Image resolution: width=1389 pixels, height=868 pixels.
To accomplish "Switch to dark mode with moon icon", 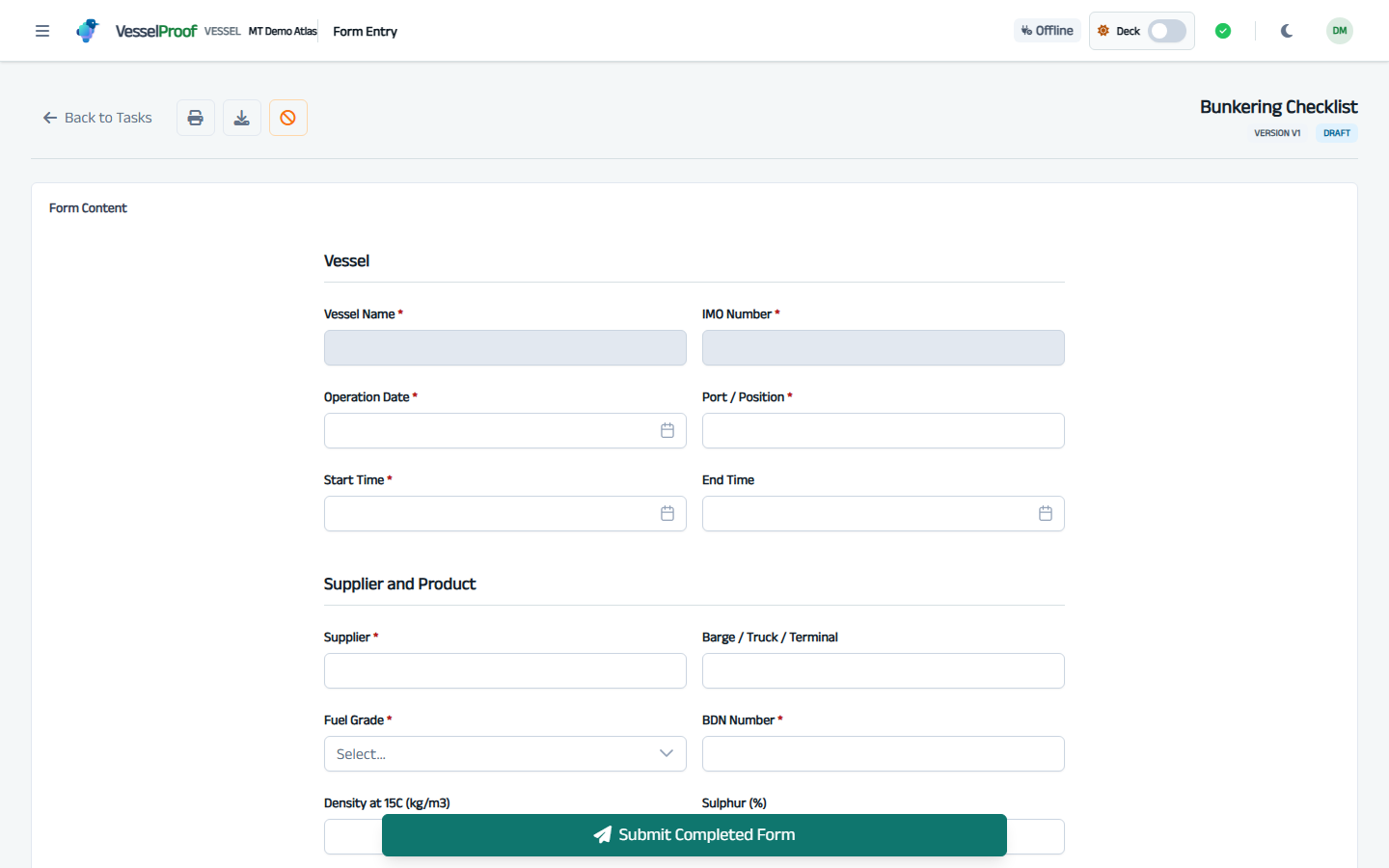I will point(1287,31).
